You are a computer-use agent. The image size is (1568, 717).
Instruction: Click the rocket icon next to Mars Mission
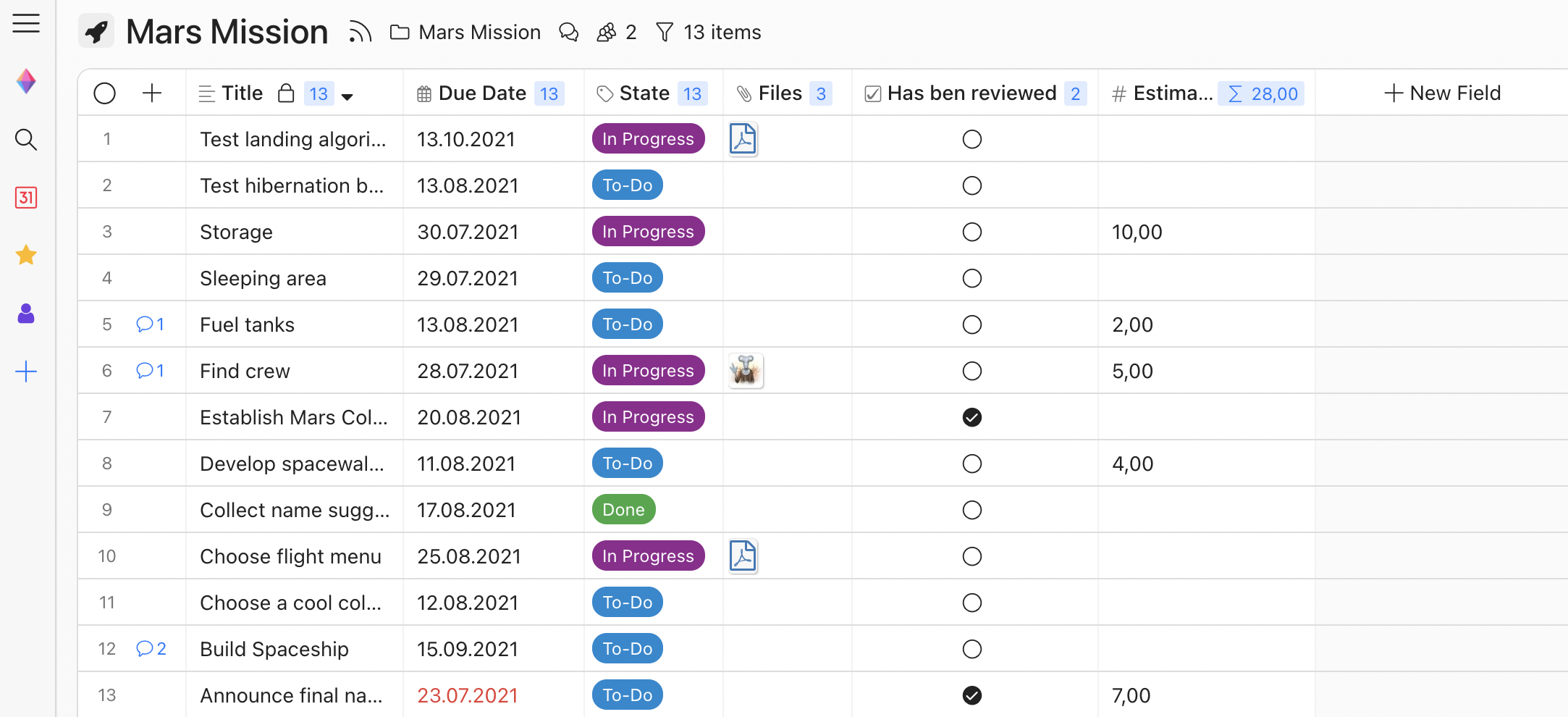96,31
